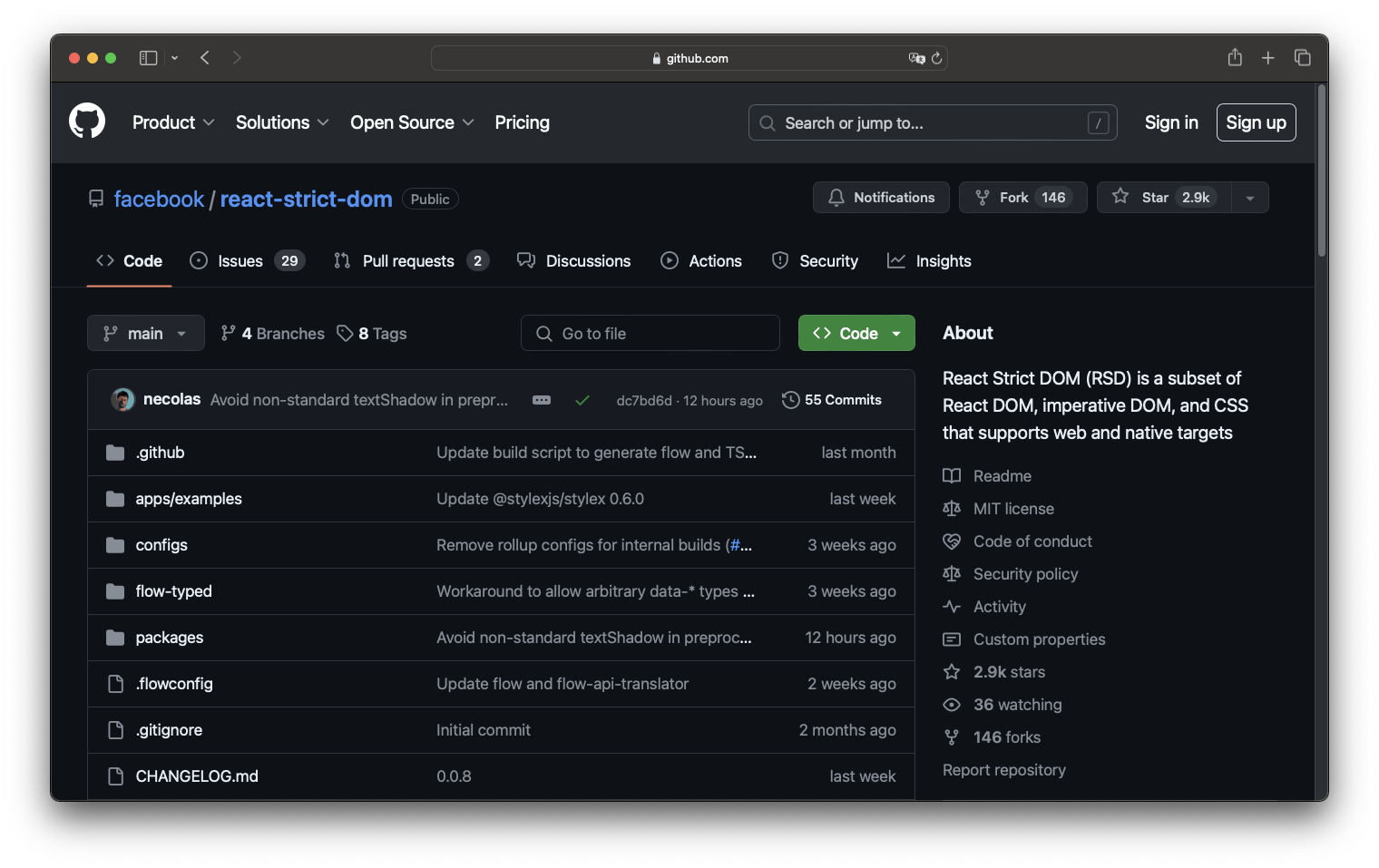Open the Discussions tab
The width and height of the screenshot is (1379, 868).
click(573, 261)
